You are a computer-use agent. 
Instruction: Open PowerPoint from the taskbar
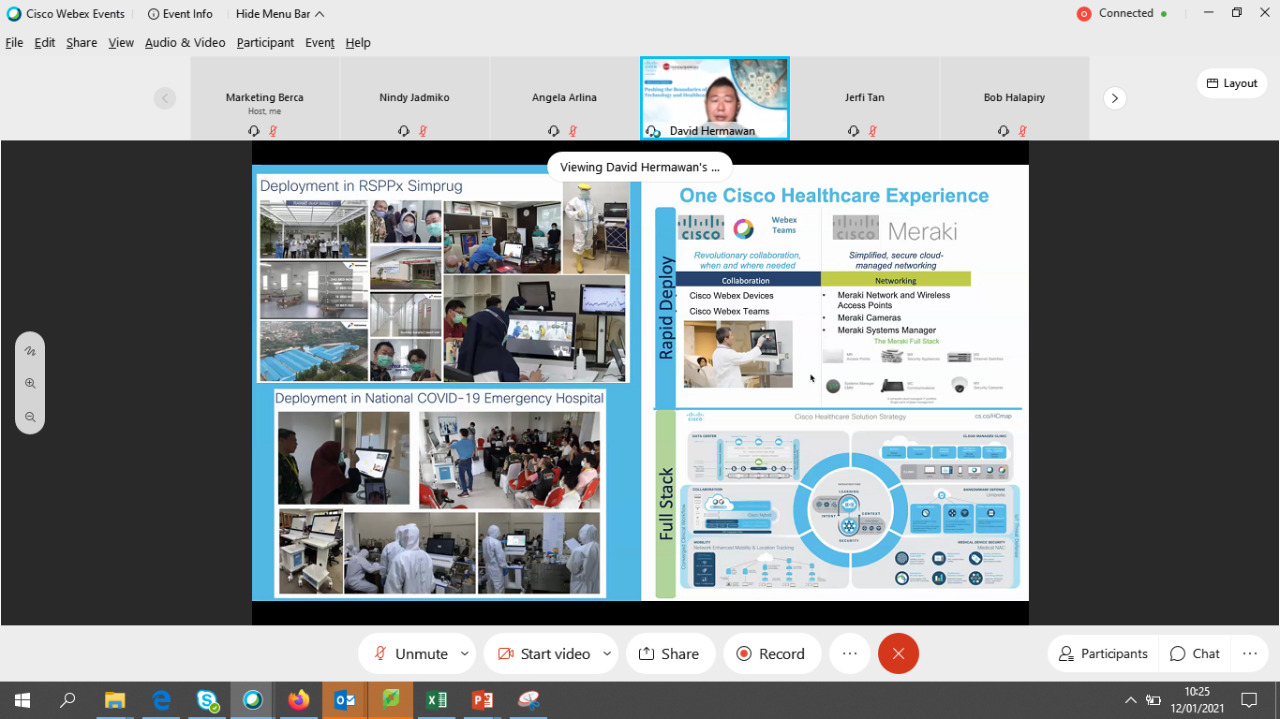tap(482, 700)
